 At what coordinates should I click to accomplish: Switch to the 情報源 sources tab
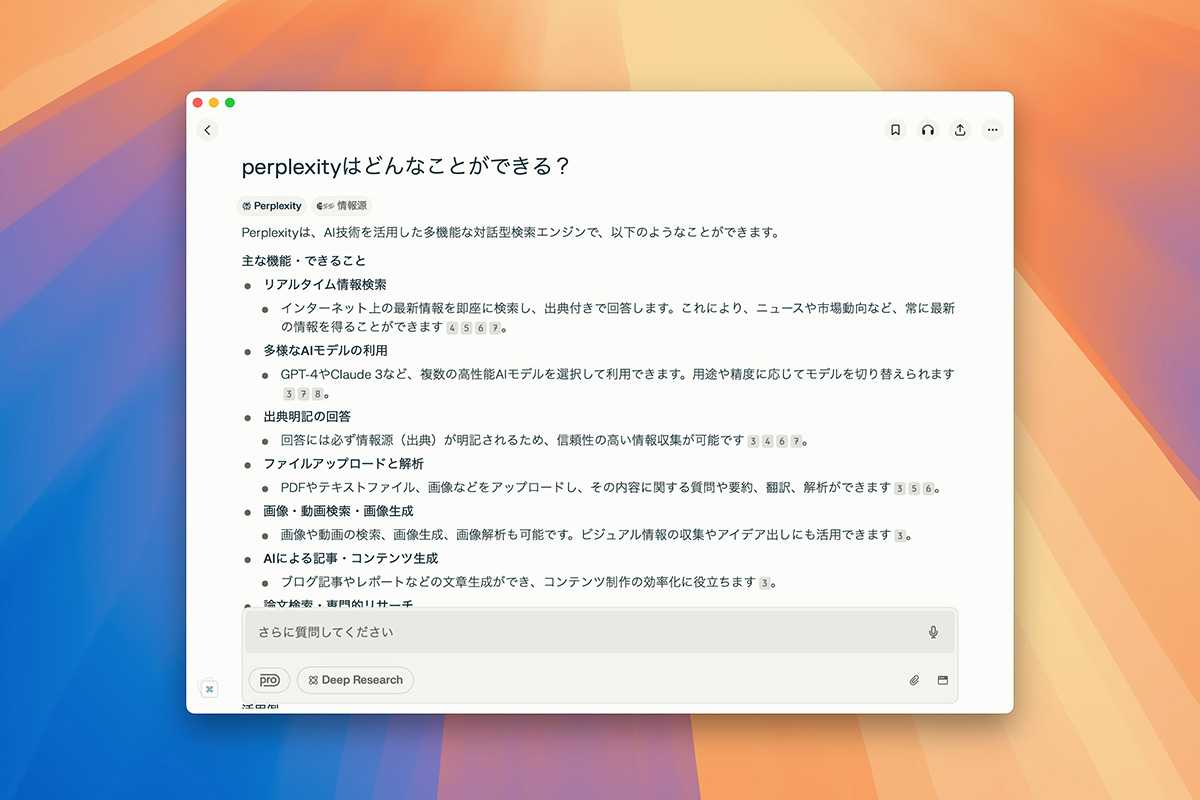click(342, 206)
